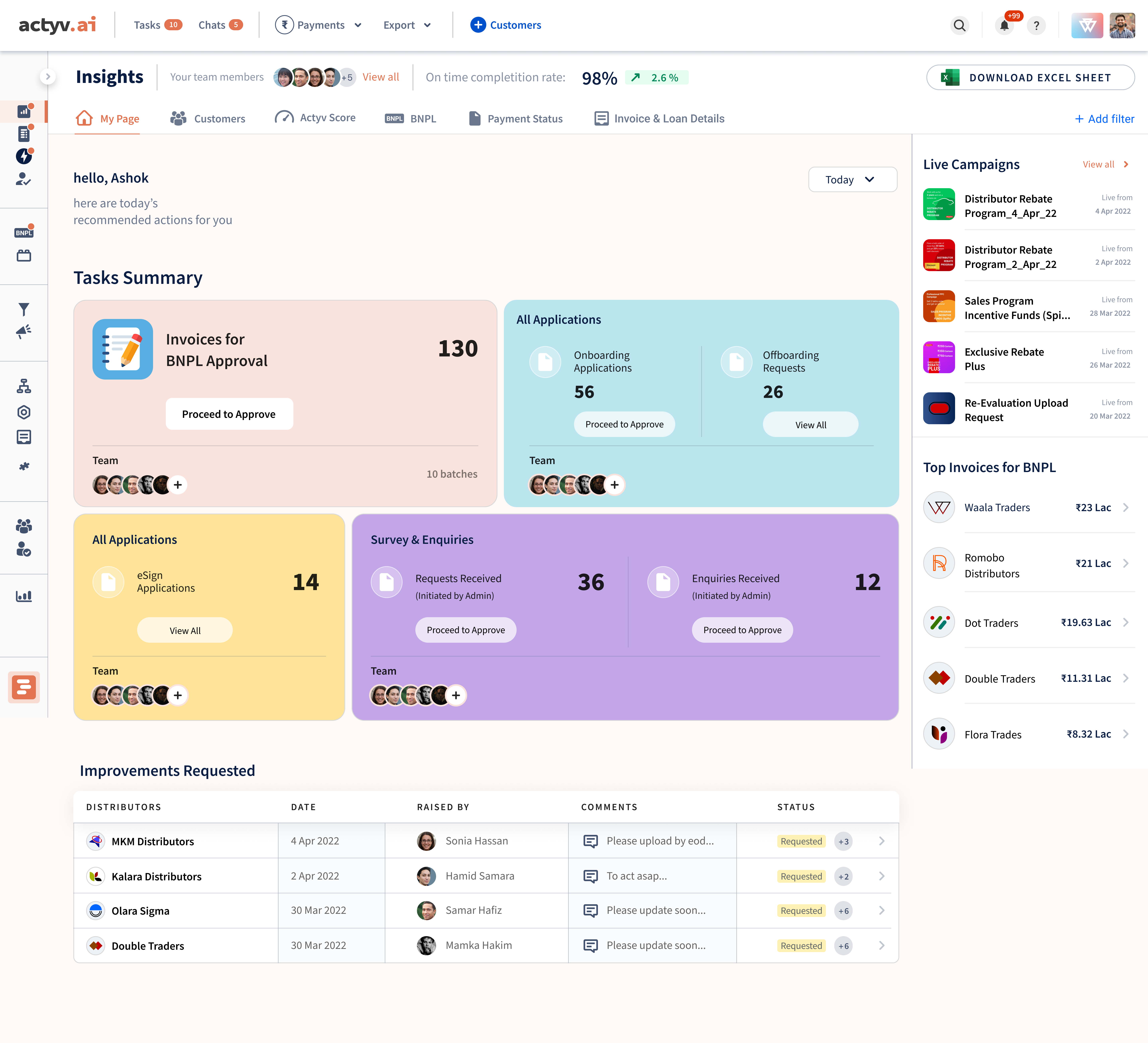This screenshot has width=1148, height=1043.
Task: Open the megaphone campaigns sidebar icon
Action: click(23, 332)
